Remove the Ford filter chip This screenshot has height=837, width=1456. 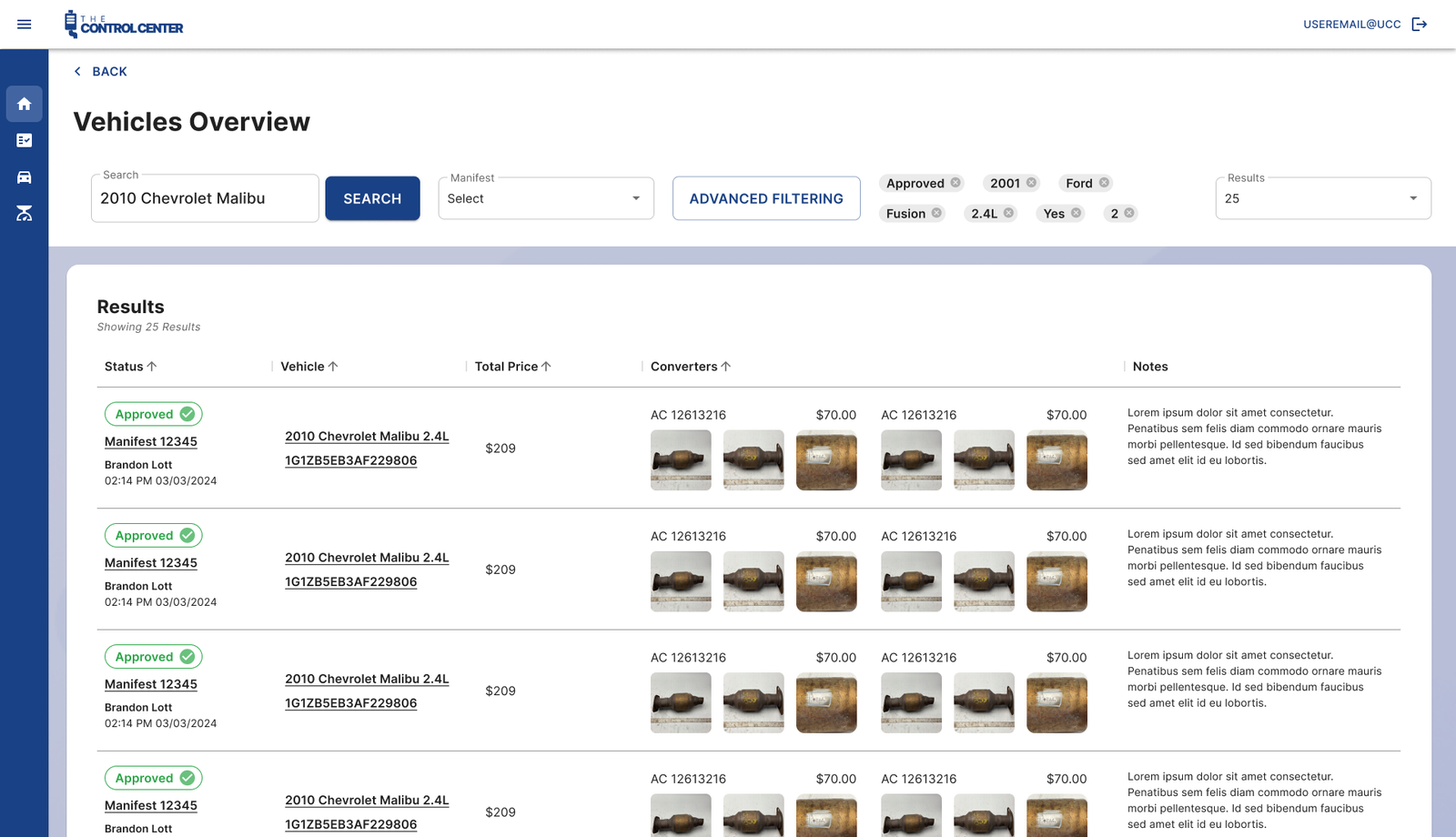point(1104,183)
